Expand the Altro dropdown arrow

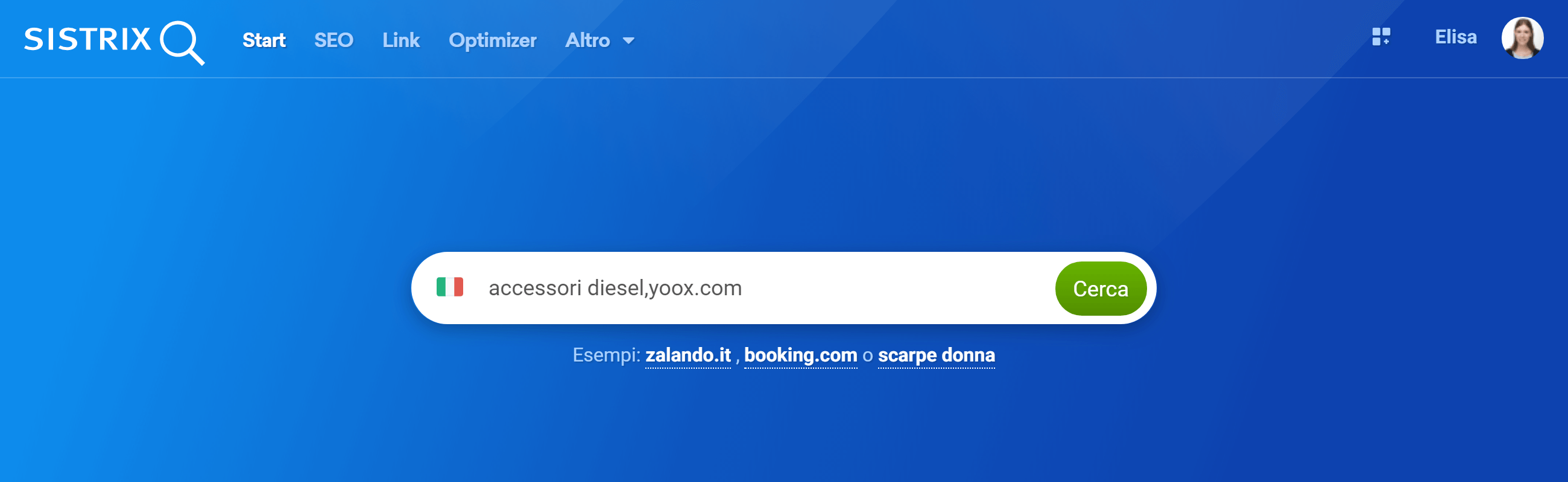coord(628,41)
